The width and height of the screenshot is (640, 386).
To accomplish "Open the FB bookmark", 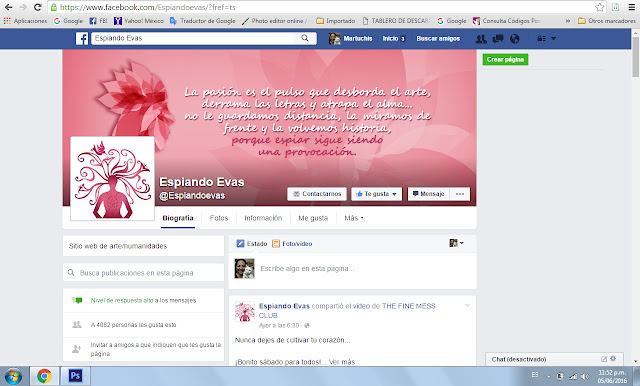I will [98, 21].
